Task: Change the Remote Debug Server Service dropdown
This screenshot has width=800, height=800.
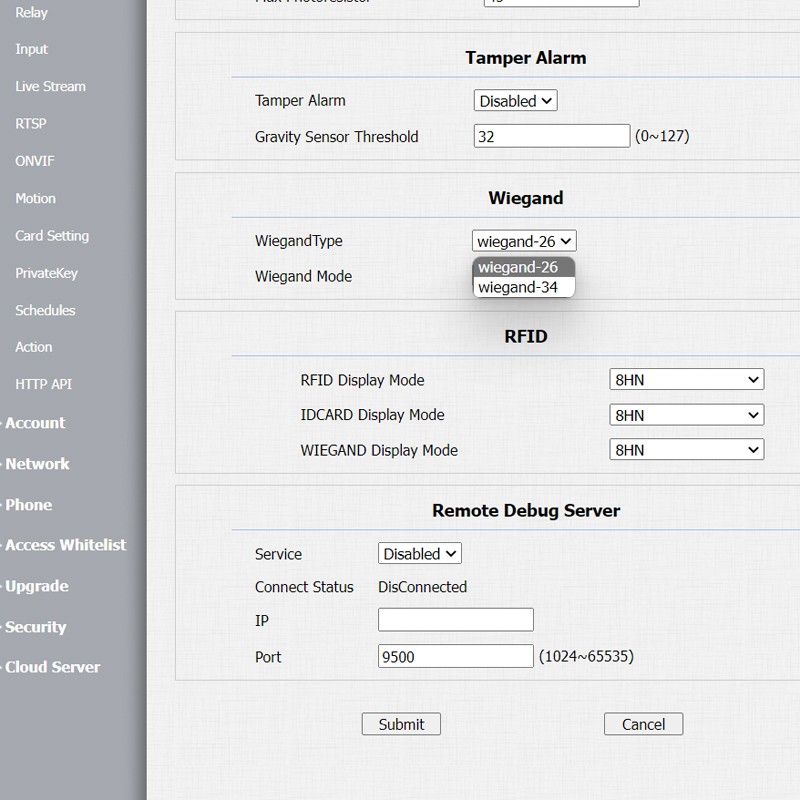Action: coord(420,554)
